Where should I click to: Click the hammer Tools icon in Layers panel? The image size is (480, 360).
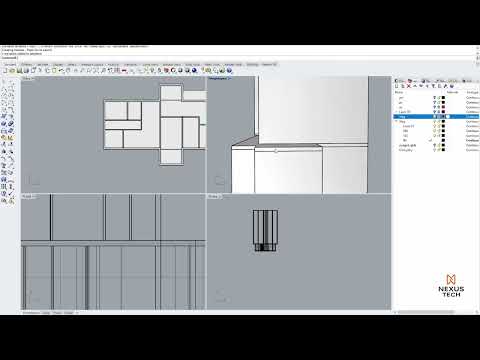(445, 86)
